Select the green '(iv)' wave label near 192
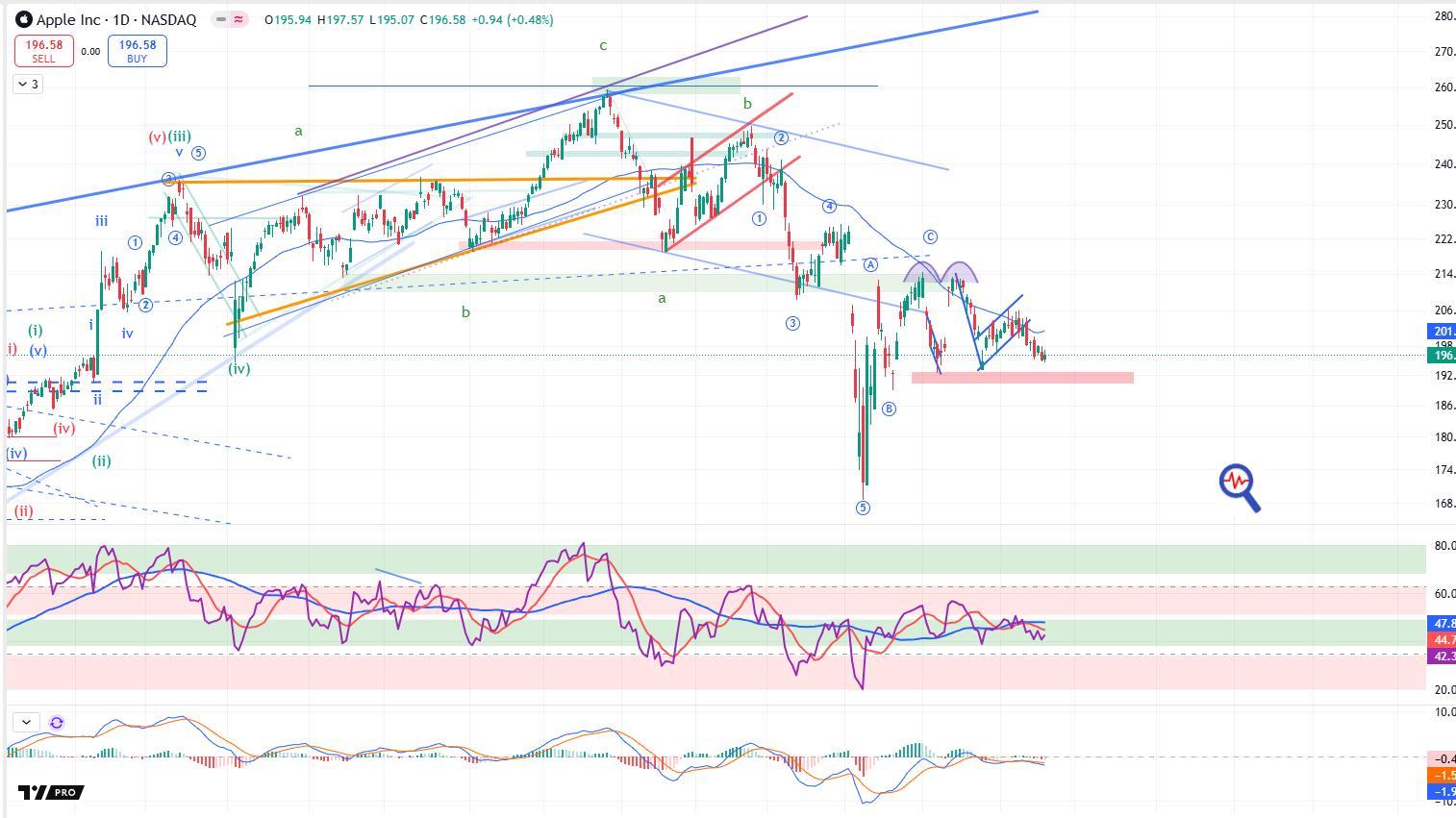 239,368
